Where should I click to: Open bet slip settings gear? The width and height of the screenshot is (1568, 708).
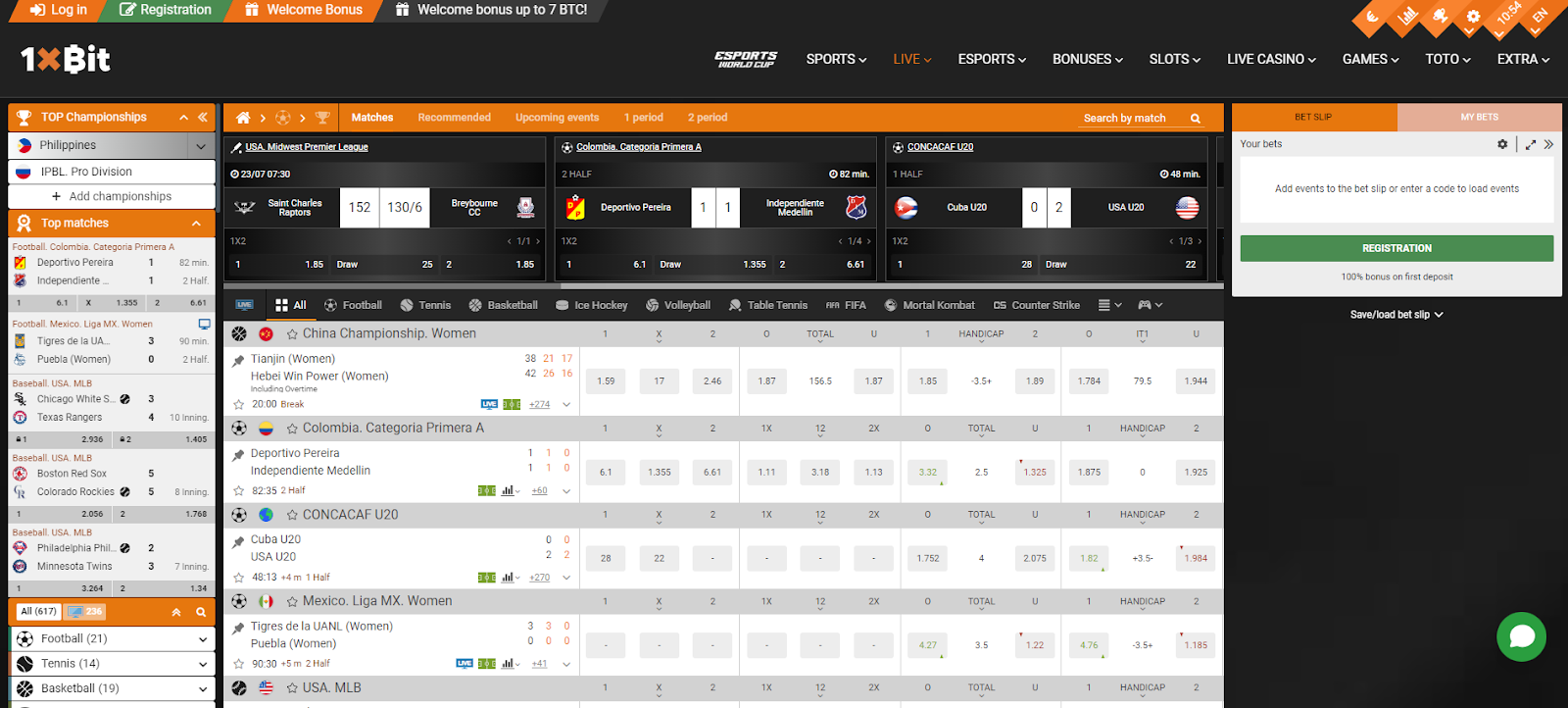coord(1502,144)
